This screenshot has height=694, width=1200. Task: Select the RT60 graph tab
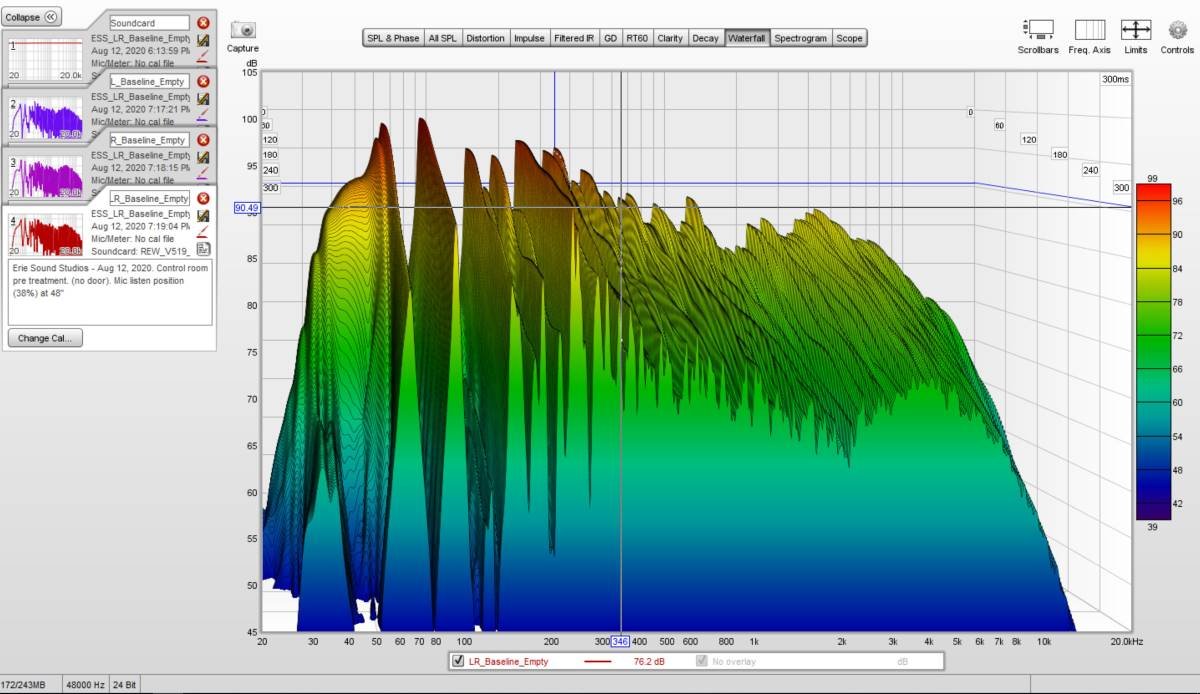coord(637,38)
